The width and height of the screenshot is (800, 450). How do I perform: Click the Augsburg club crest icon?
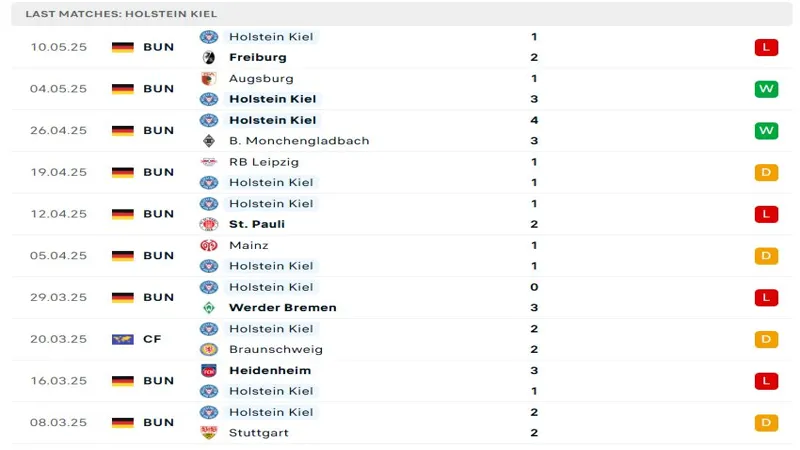(209, 78)
